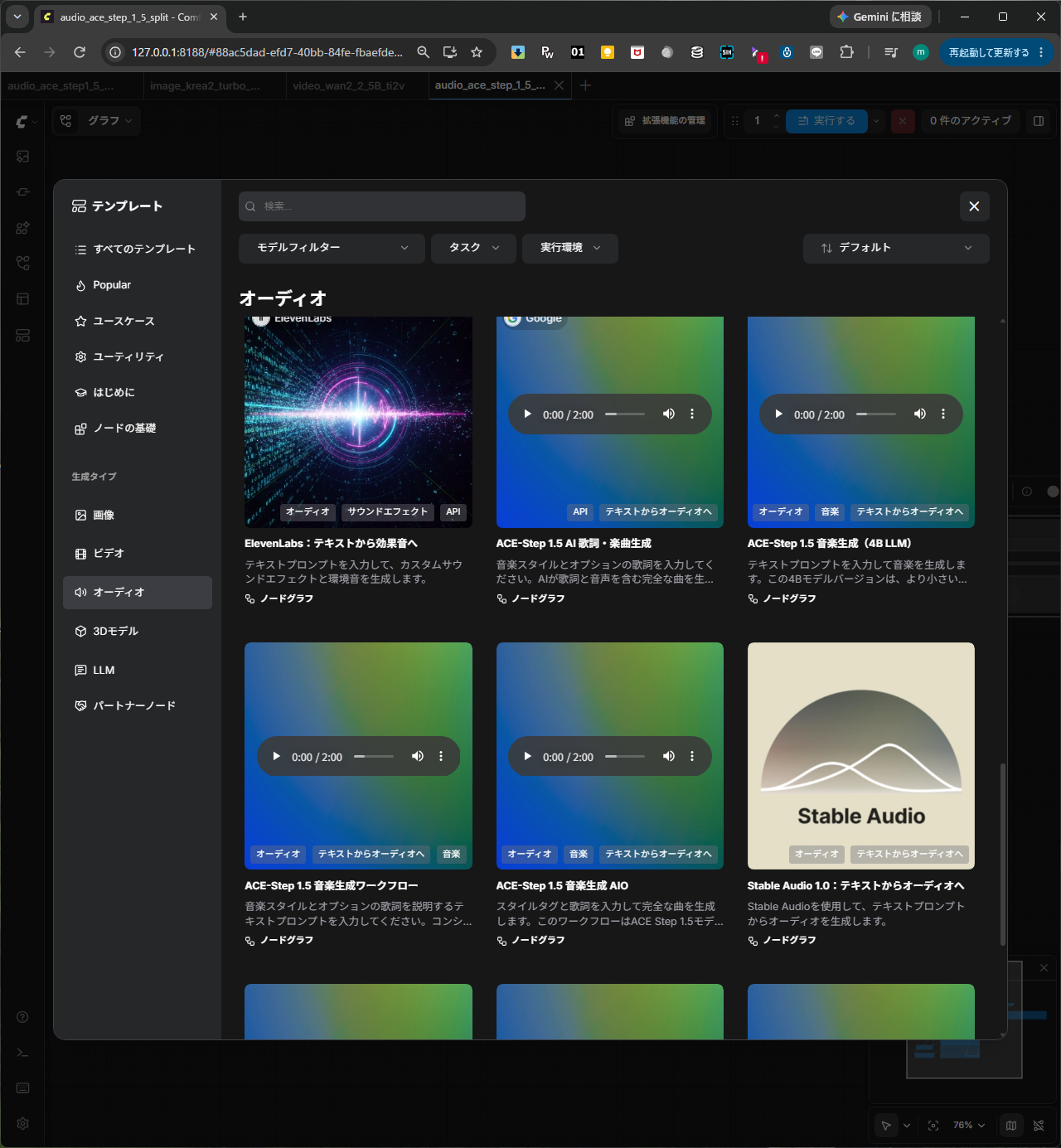Click 拡張機能の管理 button
The width and height of the screenshot is (1061, 1148).
665,121
